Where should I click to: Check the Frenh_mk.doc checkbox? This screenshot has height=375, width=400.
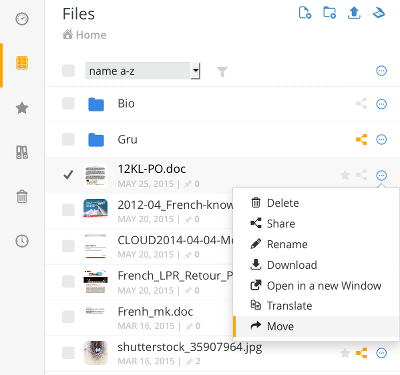click(x=68, y=317)
